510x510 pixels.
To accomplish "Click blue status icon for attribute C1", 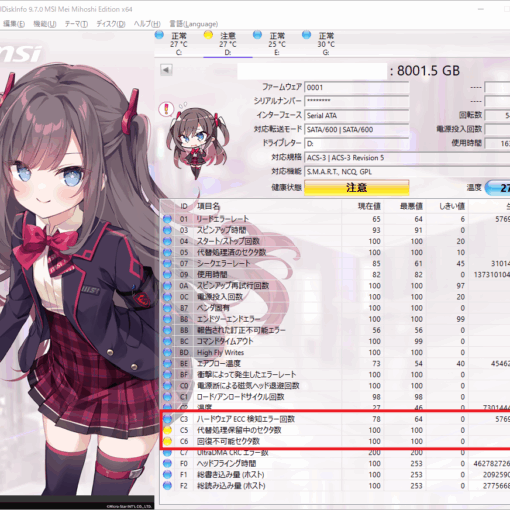I will [x=167, y=397].
